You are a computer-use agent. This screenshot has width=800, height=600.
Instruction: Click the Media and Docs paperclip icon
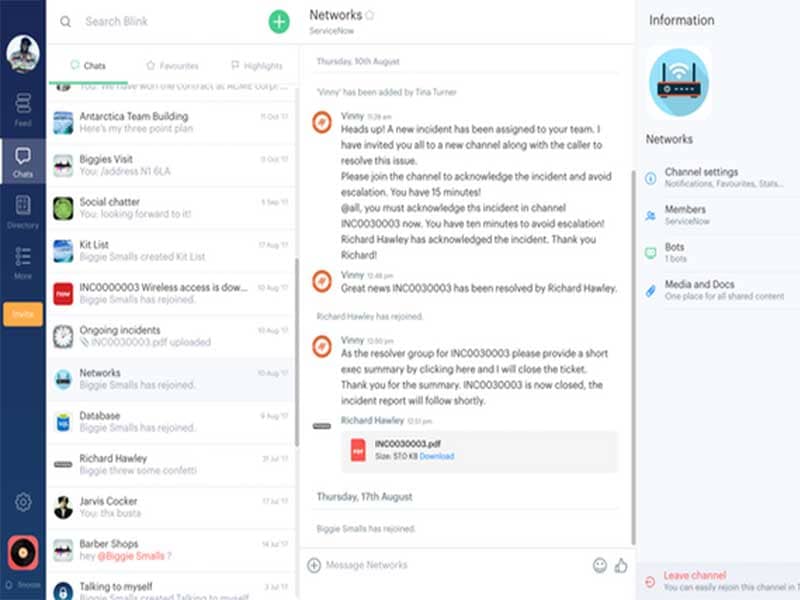click(651, 291)
